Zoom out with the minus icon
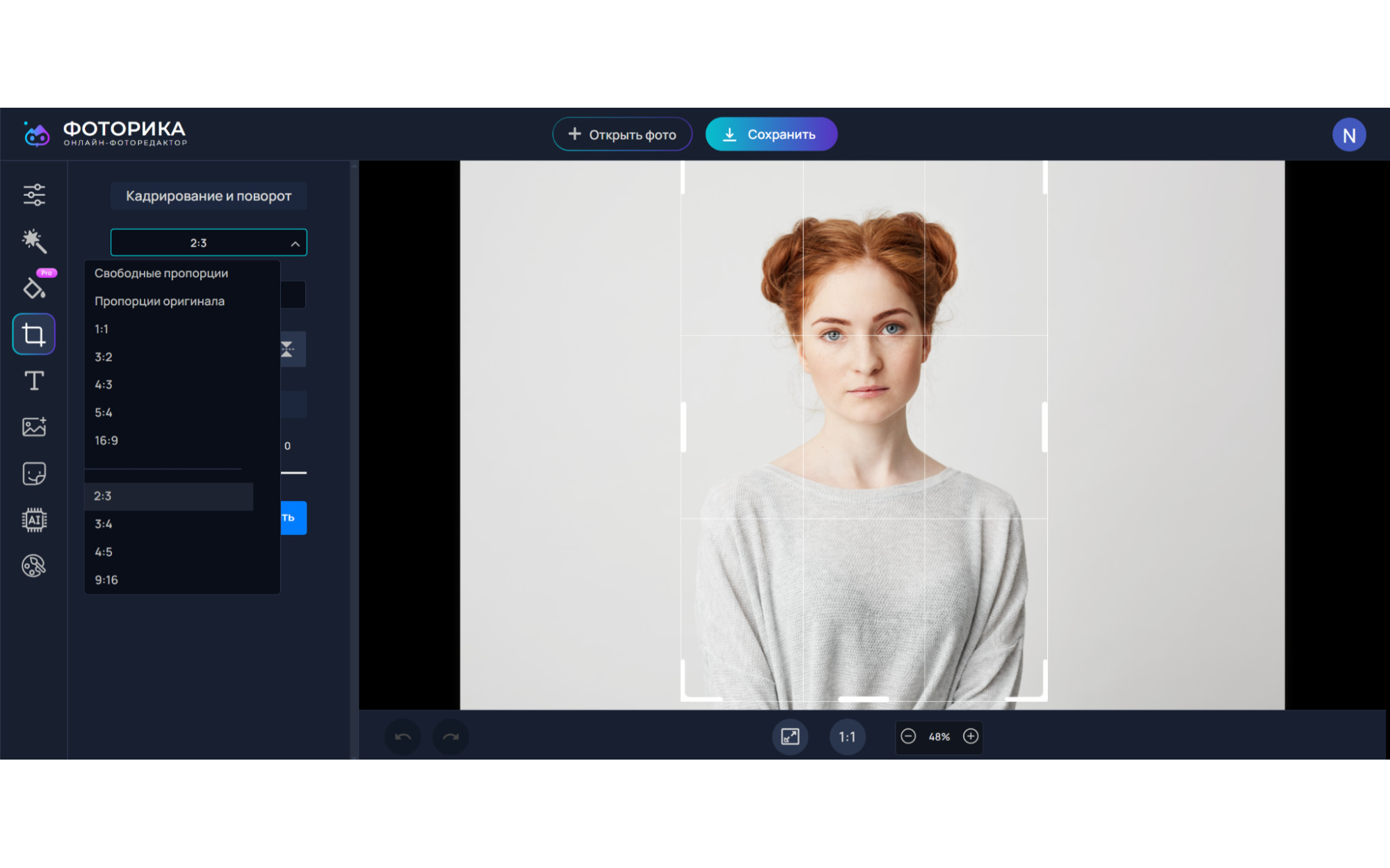This screenshot has width=1390, height=868. click(908, 737)
